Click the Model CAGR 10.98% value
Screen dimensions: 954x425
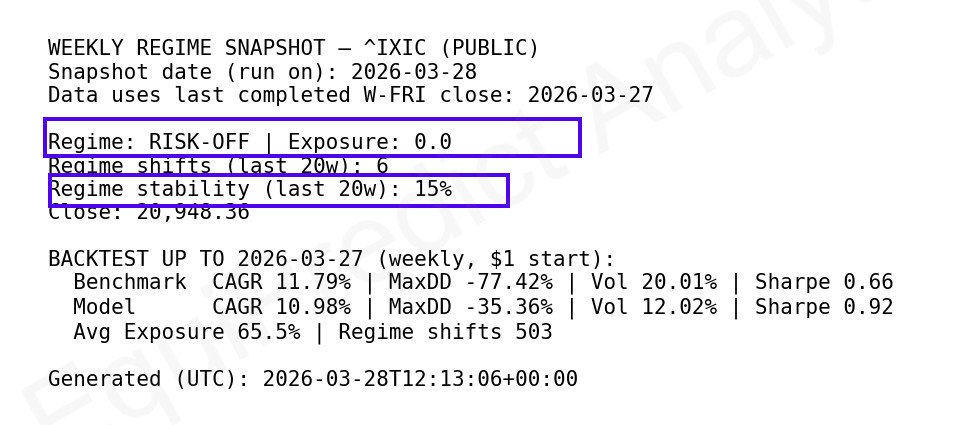(281, 306)
